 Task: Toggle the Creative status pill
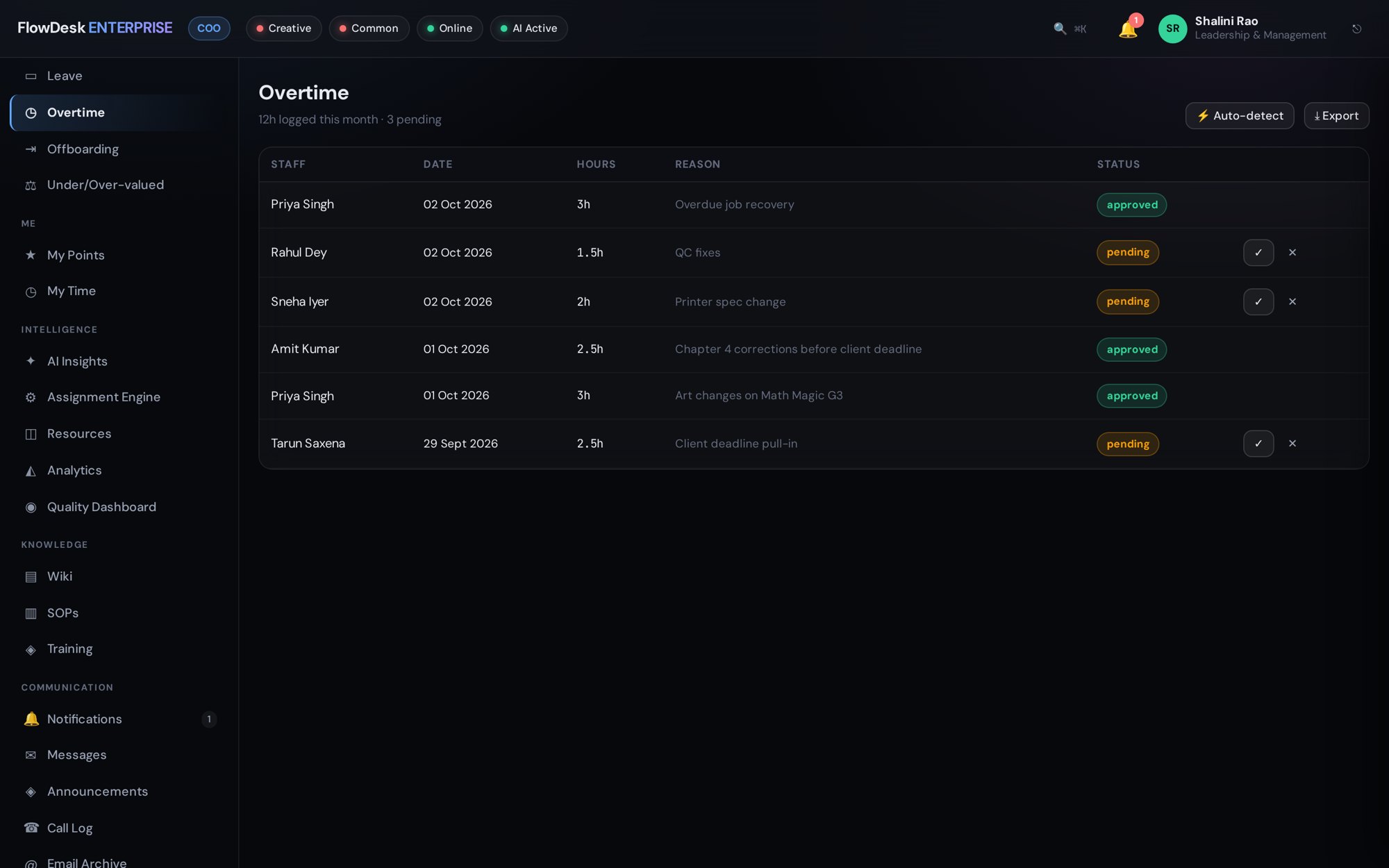click(283, 28)
